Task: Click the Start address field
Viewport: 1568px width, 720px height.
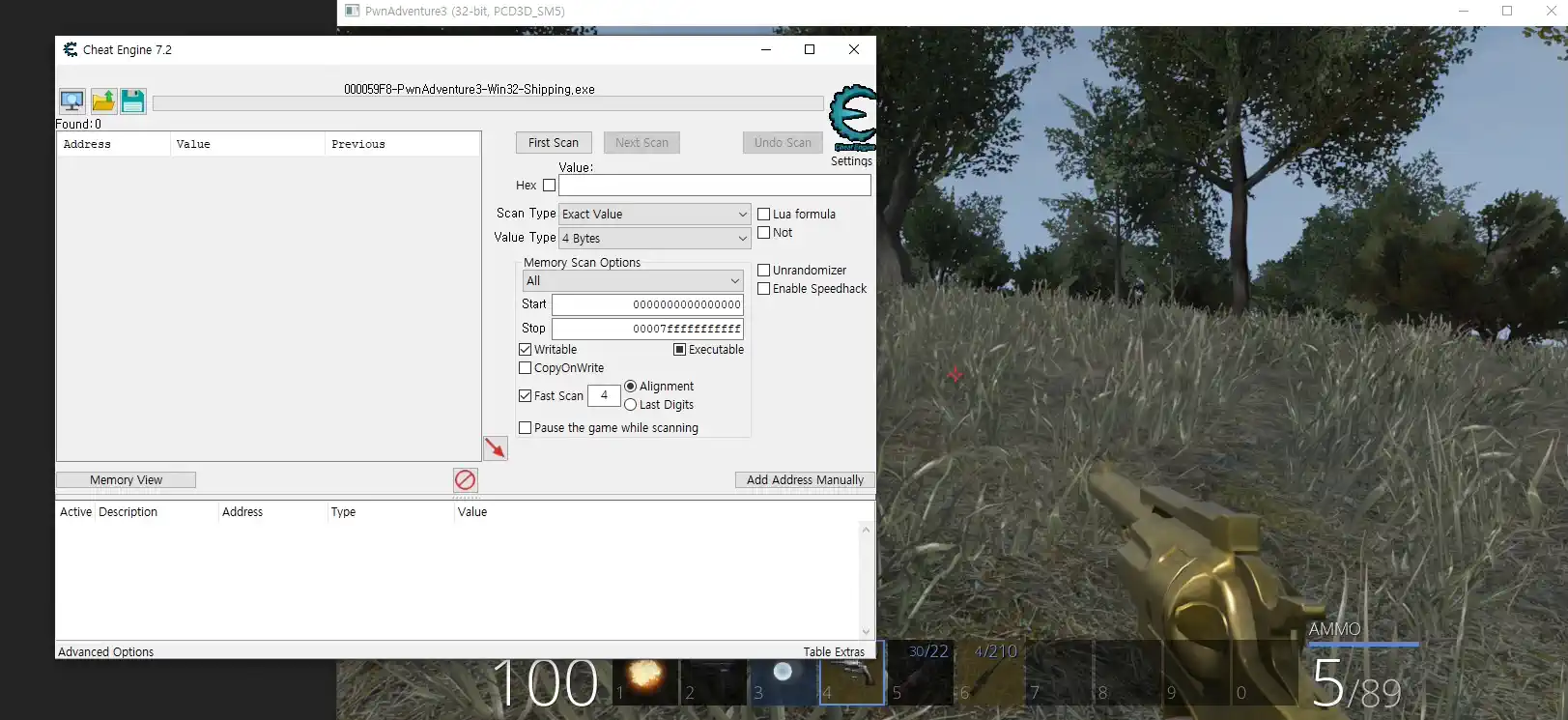Action: [647, 304]
